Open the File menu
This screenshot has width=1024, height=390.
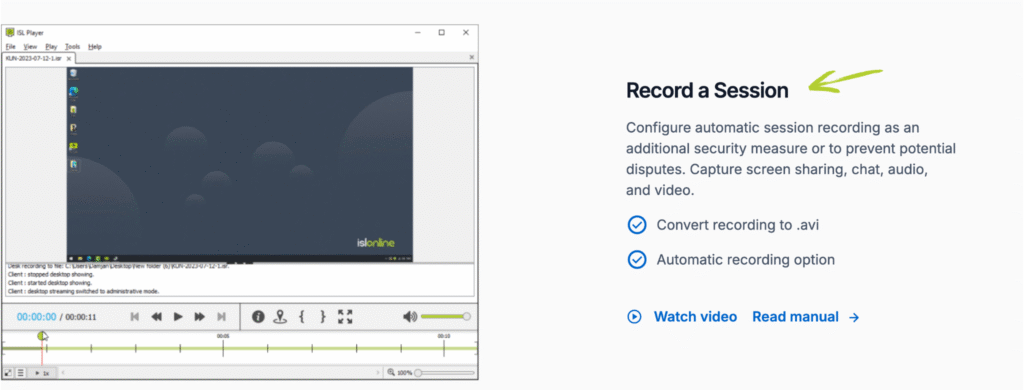(x=10, y=47)
